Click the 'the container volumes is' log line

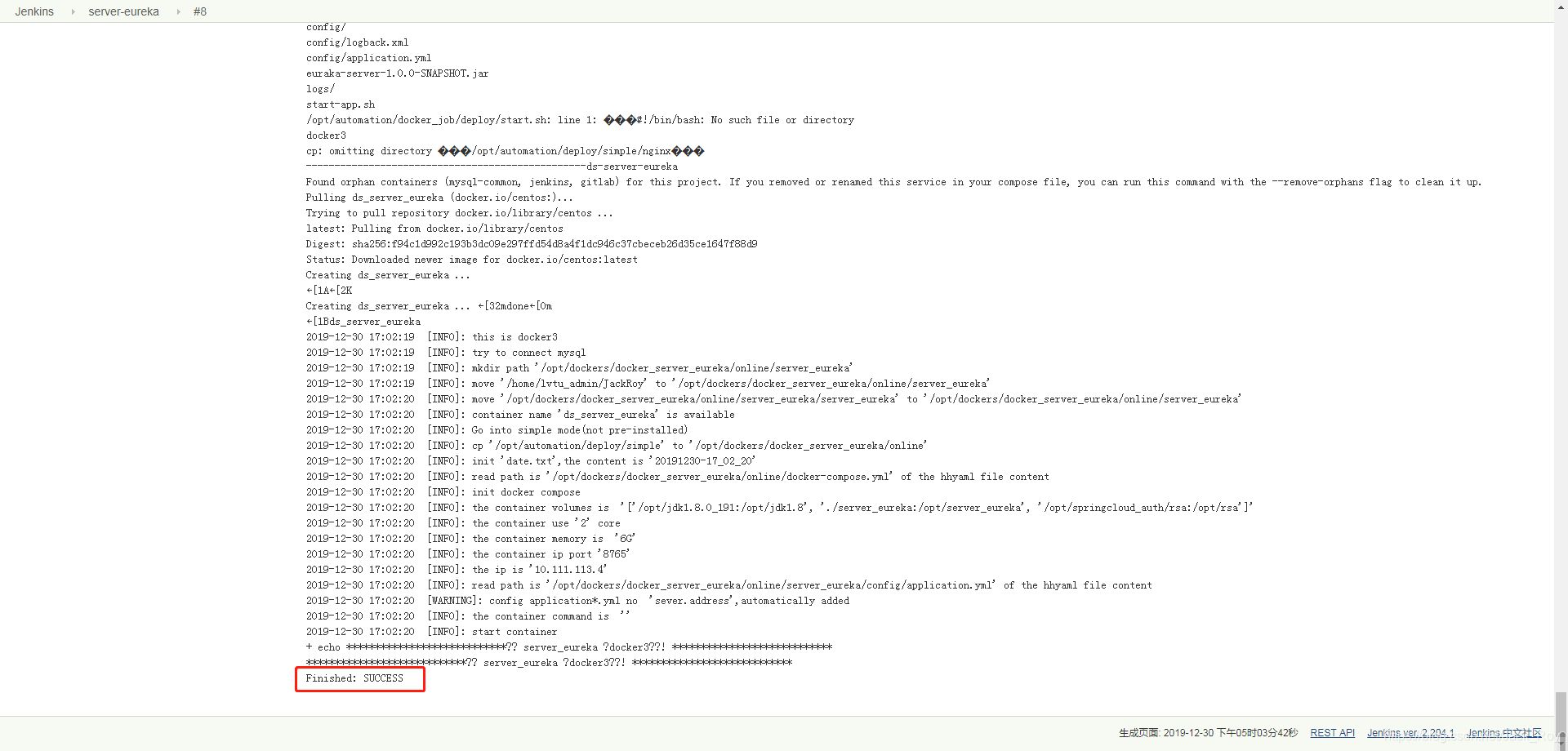pyautogui.click(x=779, y=508)
